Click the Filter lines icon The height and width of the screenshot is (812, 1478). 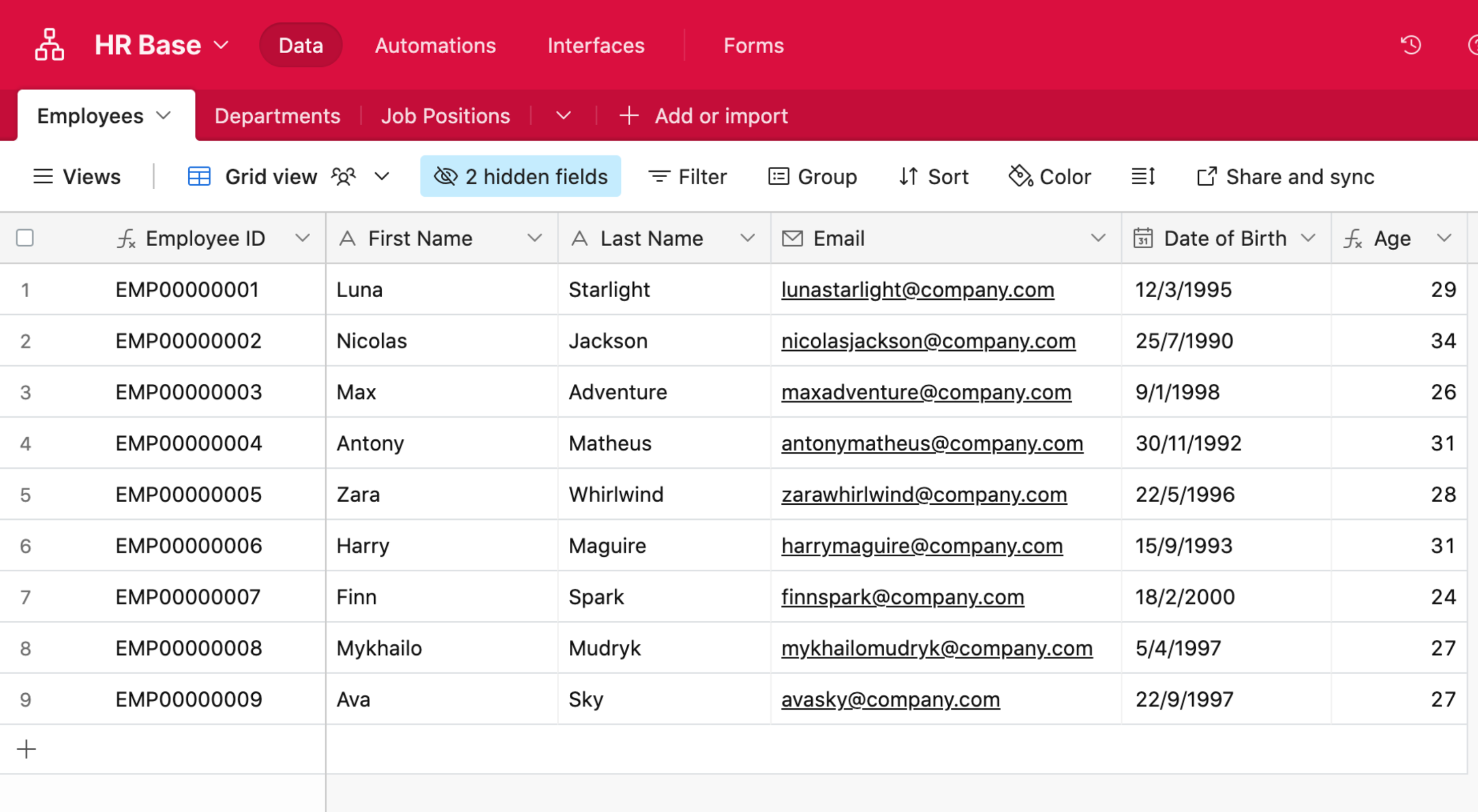[659, 177]
